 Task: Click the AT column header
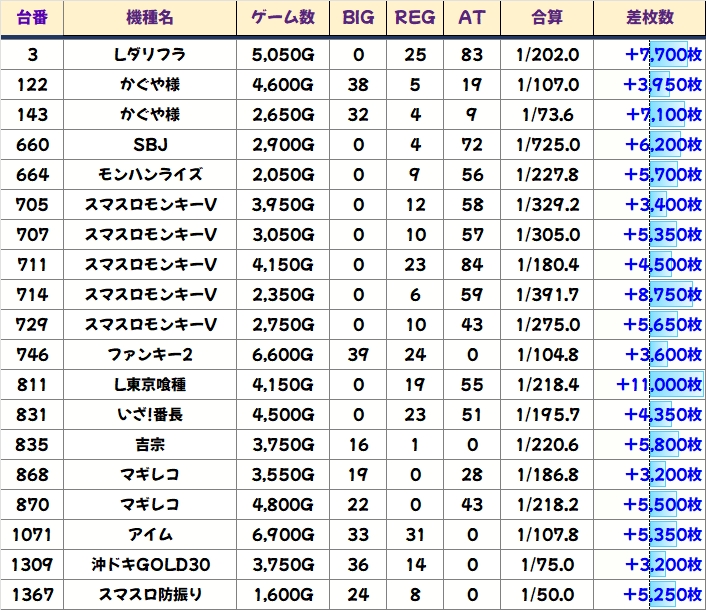tap(472, 18)
